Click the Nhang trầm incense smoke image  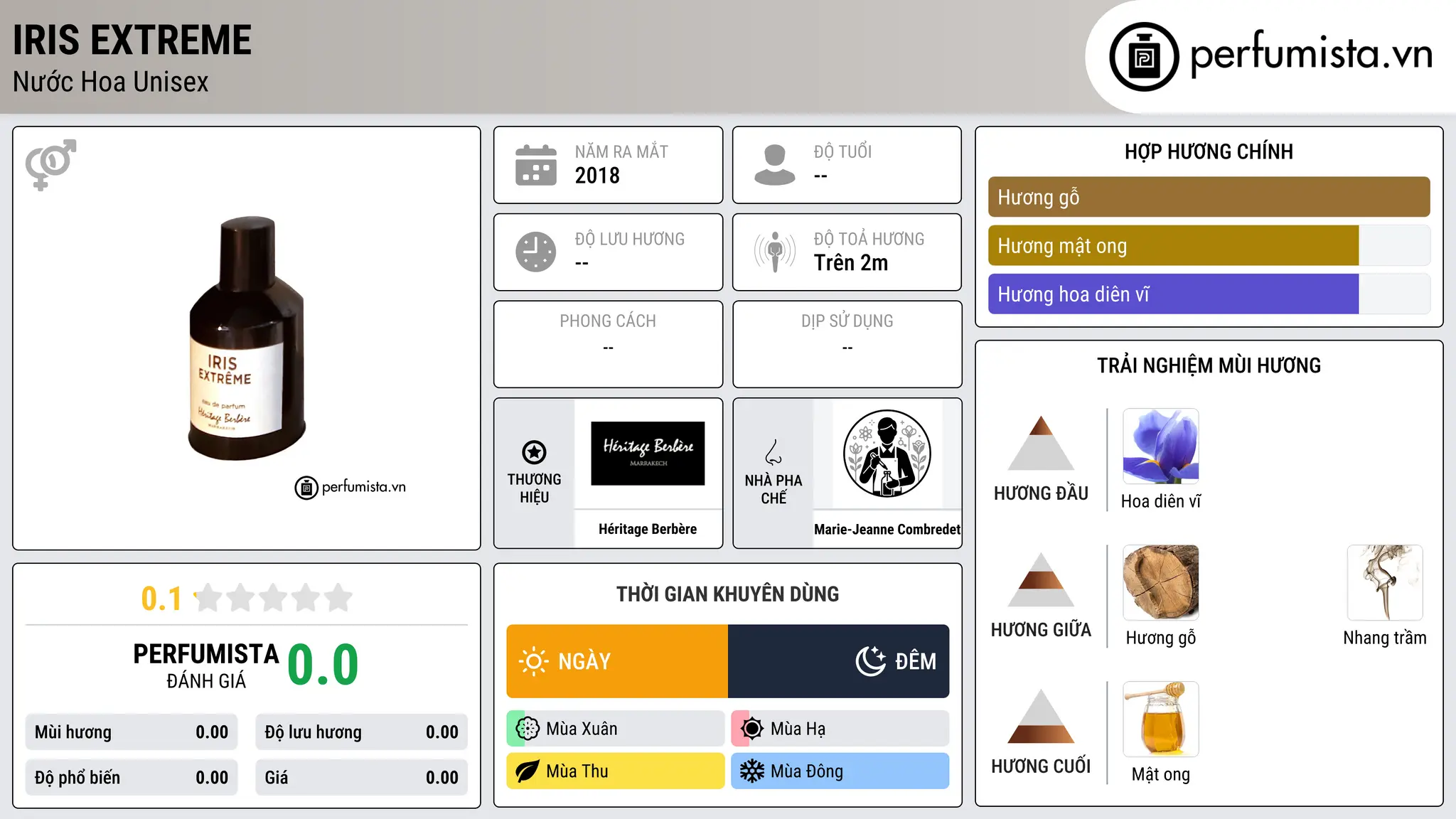pyautogui.click(x=1385, y=583)
